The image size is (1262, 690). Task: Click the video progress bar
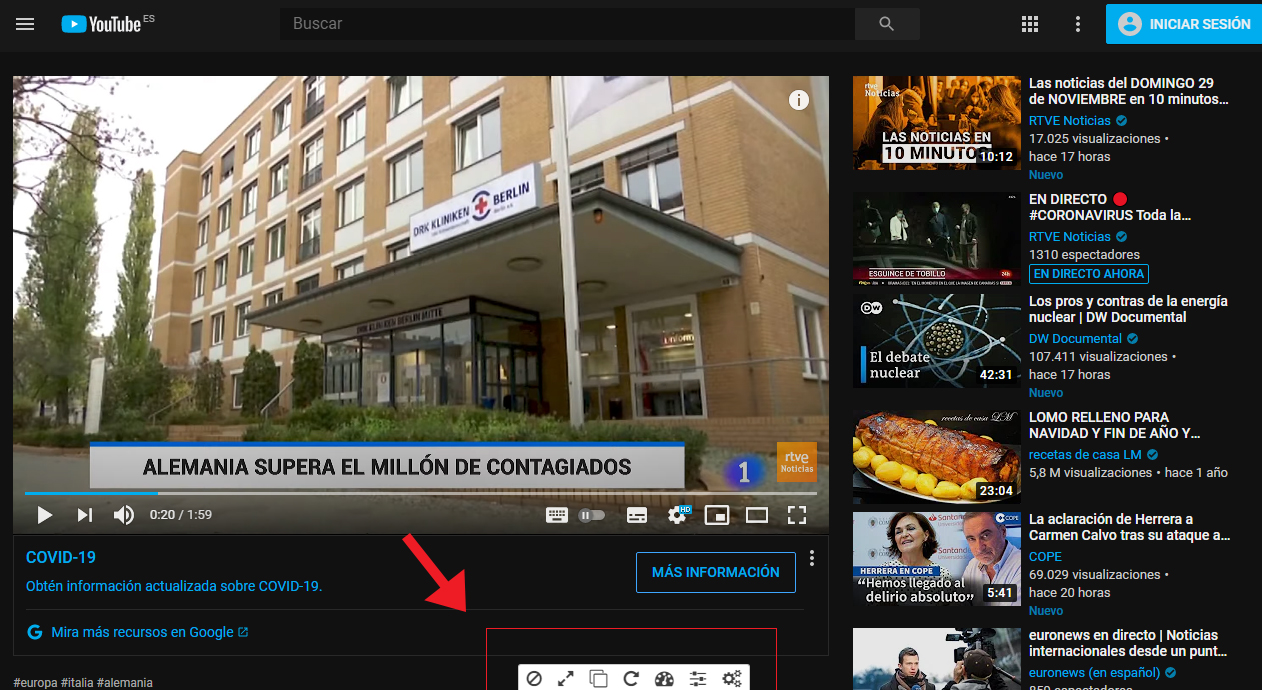[x=421, y=493]
